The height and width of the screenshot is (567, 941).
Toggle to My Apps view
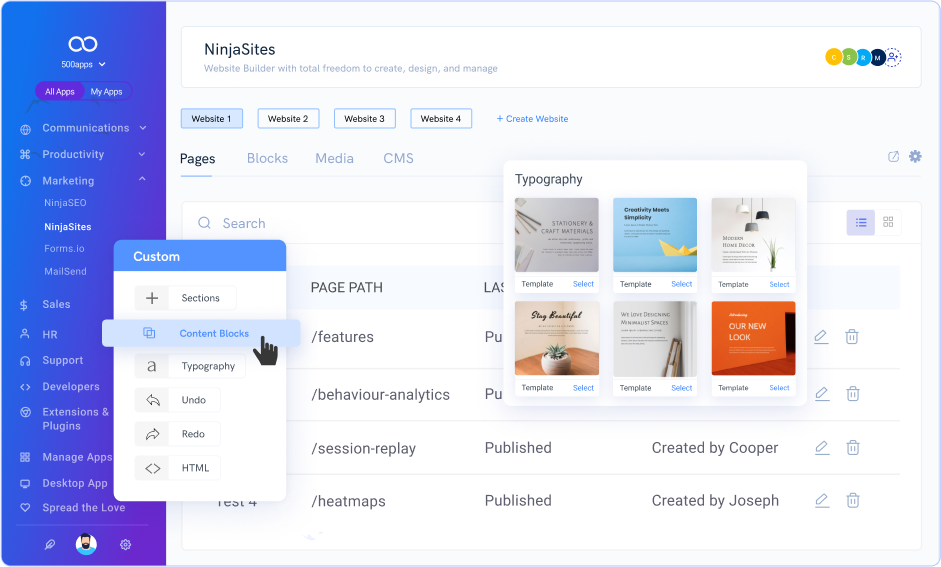coord(106,92)
